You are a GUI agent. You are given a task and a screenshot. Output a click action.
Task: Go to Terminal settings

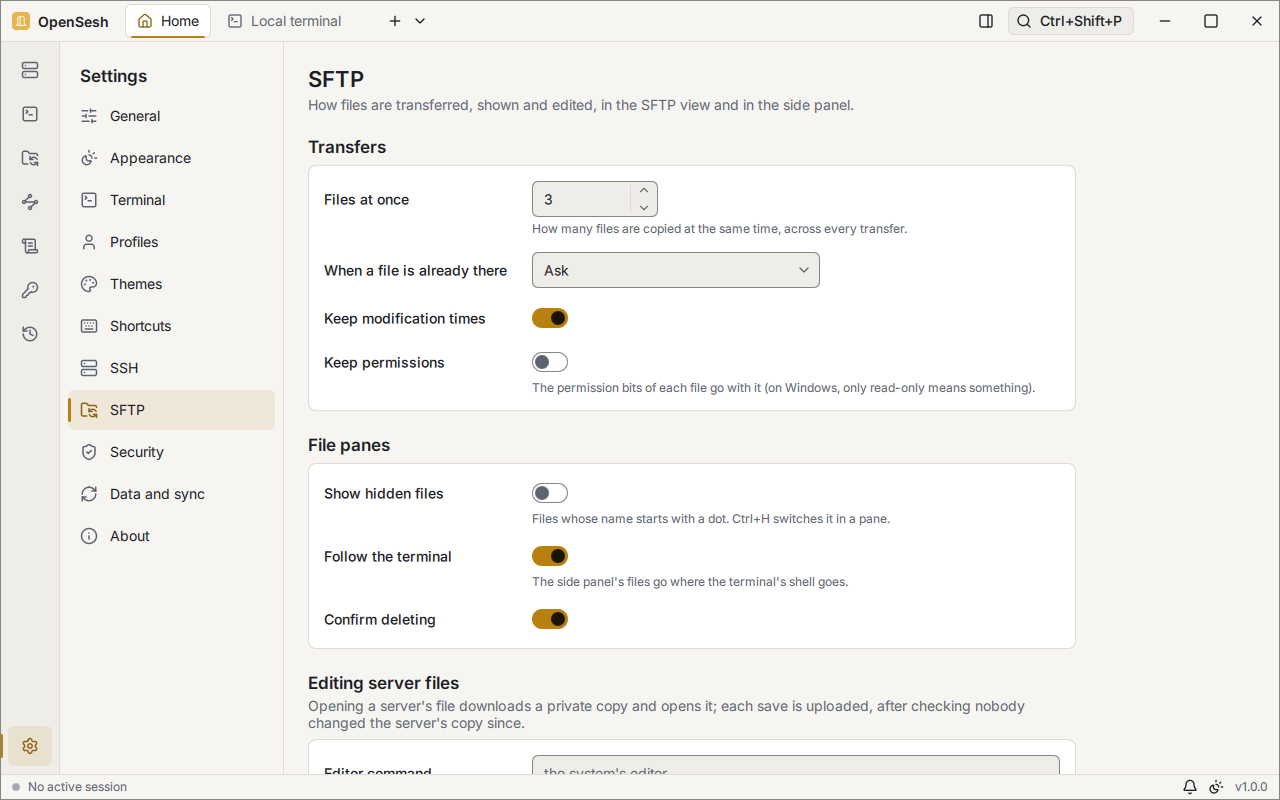point(171,200)
